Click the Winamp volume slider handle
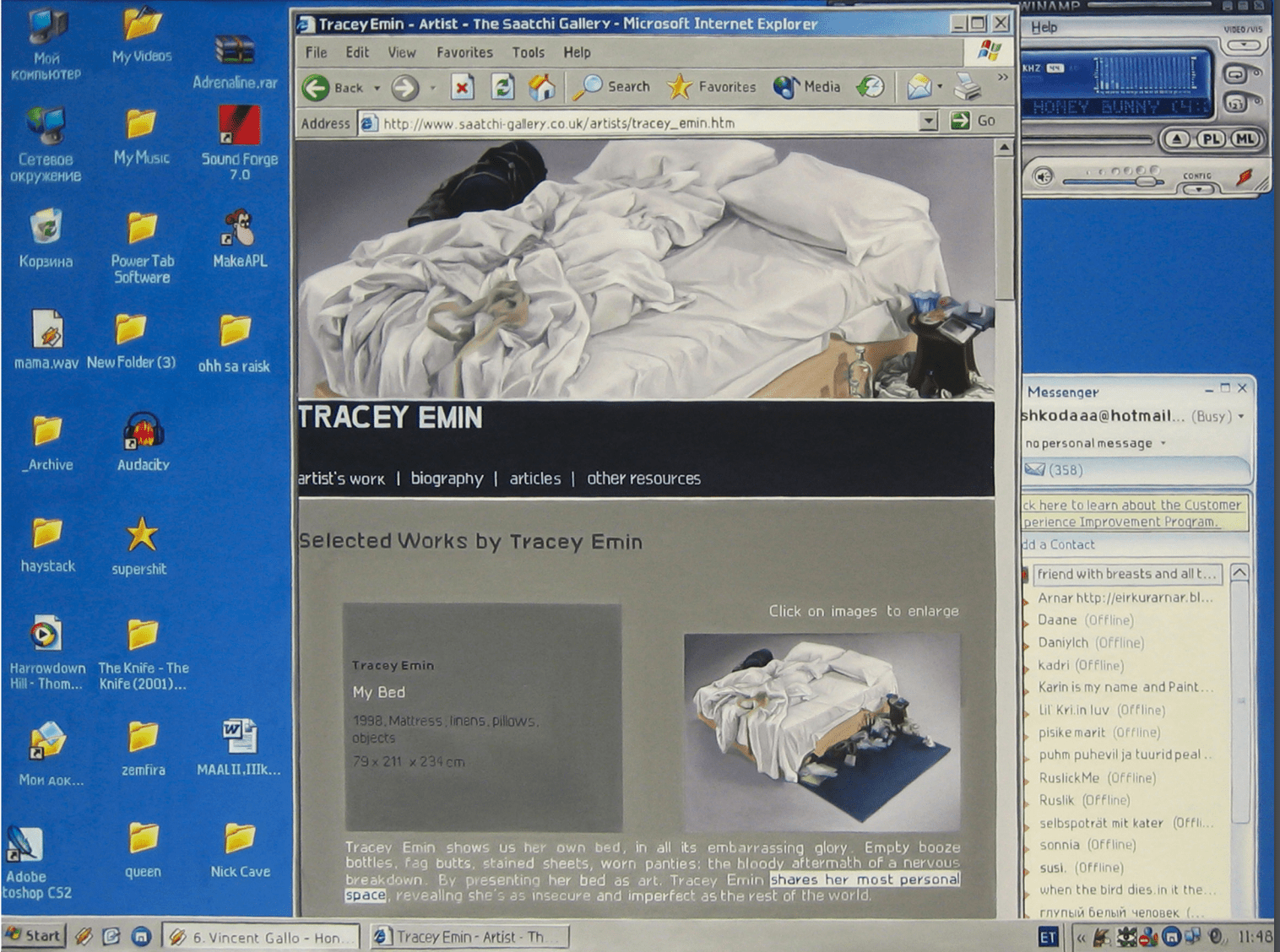This screenshot has width=1280, height=952. (1145, 181)
